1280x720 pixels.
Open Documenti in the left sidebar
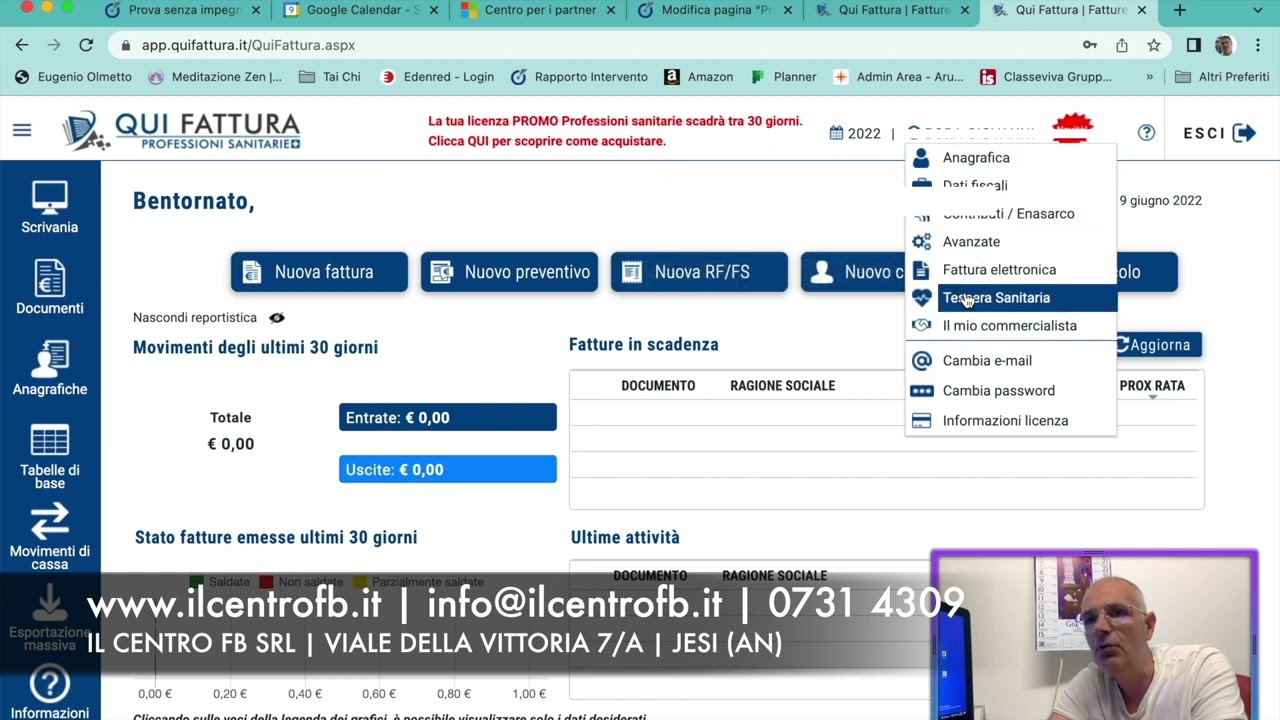50,288
